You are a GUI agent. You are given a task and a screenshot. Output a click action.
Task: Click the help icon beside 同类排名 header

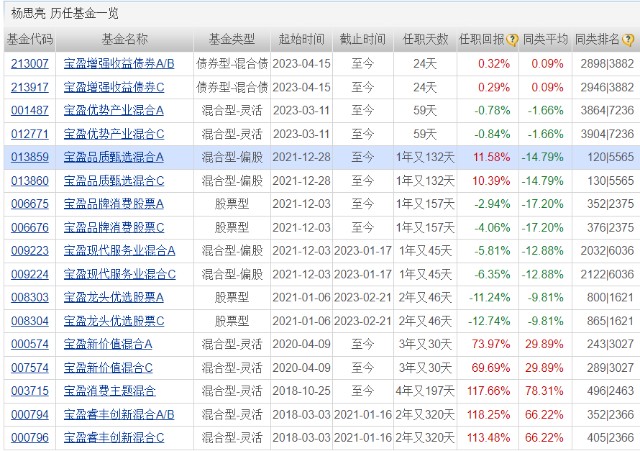click(x=629, y=40)
